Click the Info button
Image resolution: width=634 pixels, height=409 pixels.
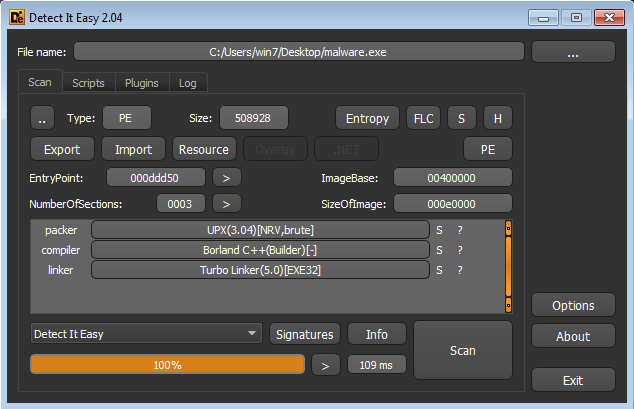[x=377, y=334]
